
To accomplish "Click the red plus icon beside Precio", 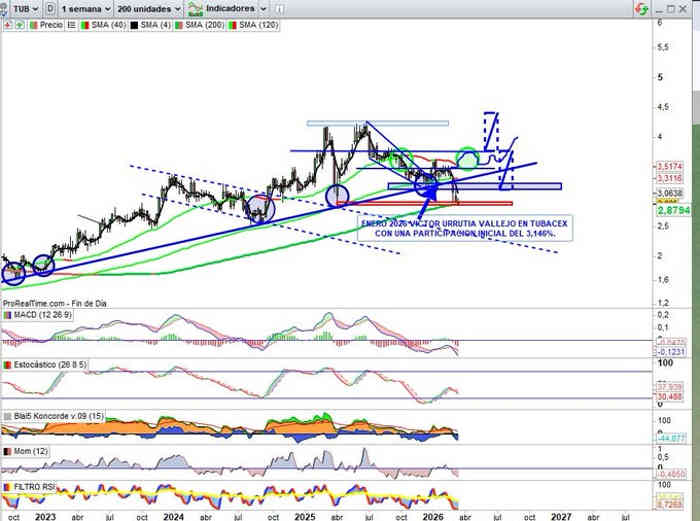I will [x=7, y=22].
